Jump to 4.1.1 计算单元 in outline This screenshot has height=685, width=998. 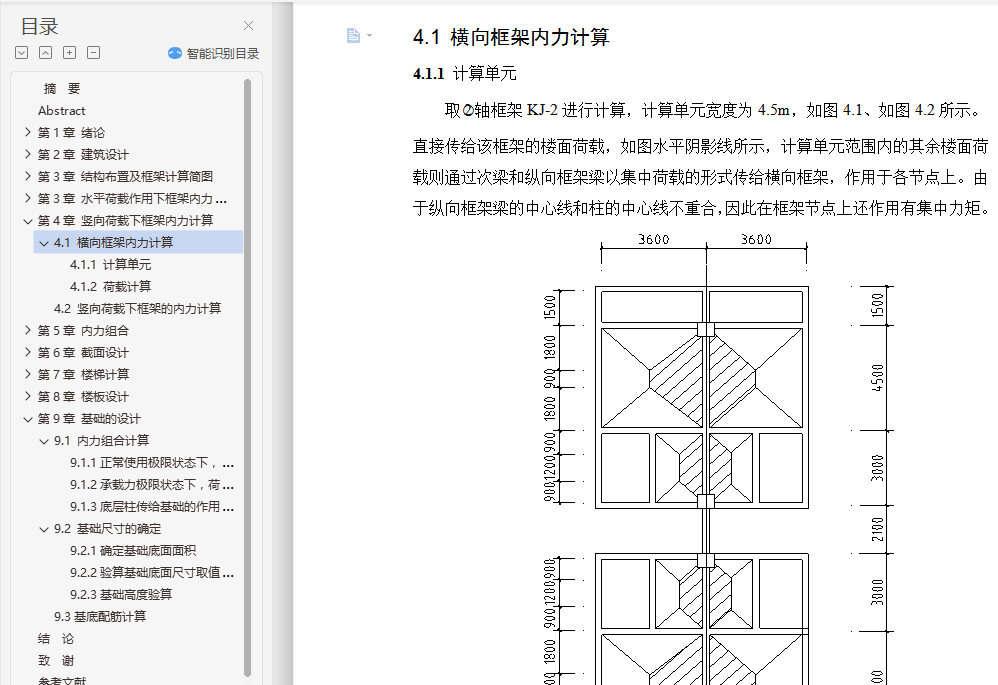click(110, 264)
